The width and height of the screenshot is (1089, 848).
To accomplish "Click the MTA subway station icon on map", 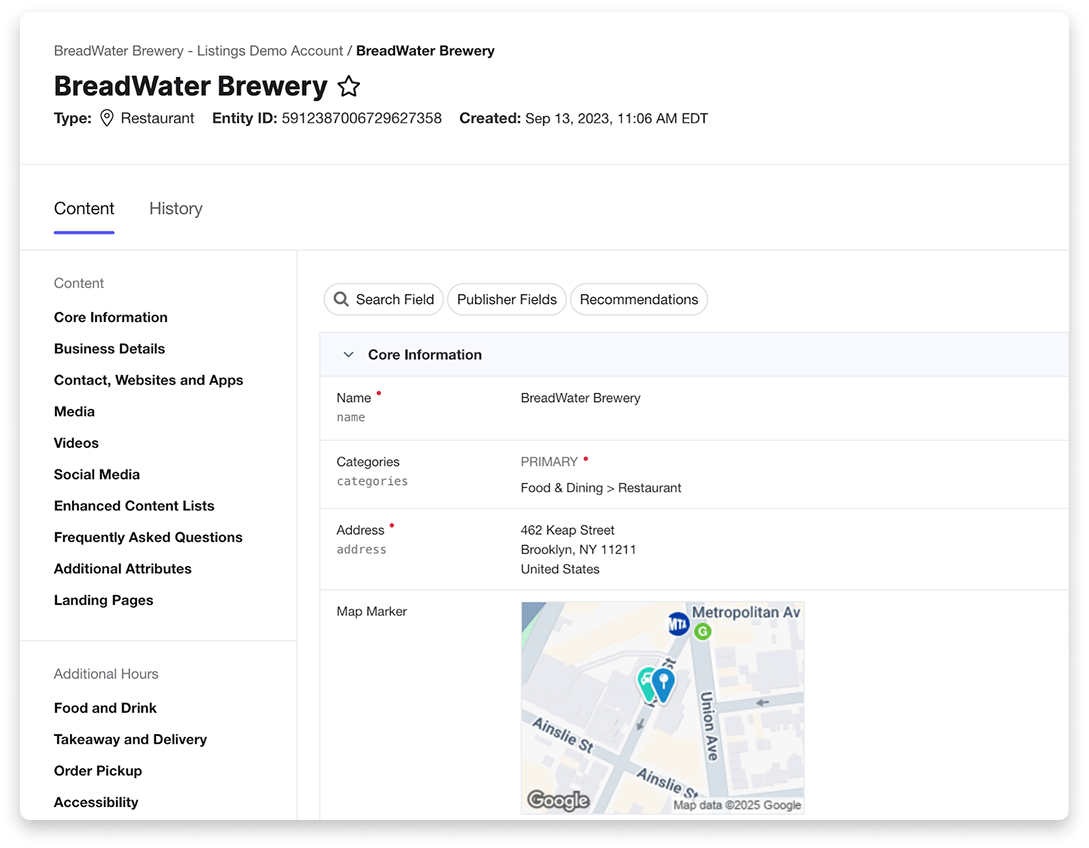I will 678,624.
